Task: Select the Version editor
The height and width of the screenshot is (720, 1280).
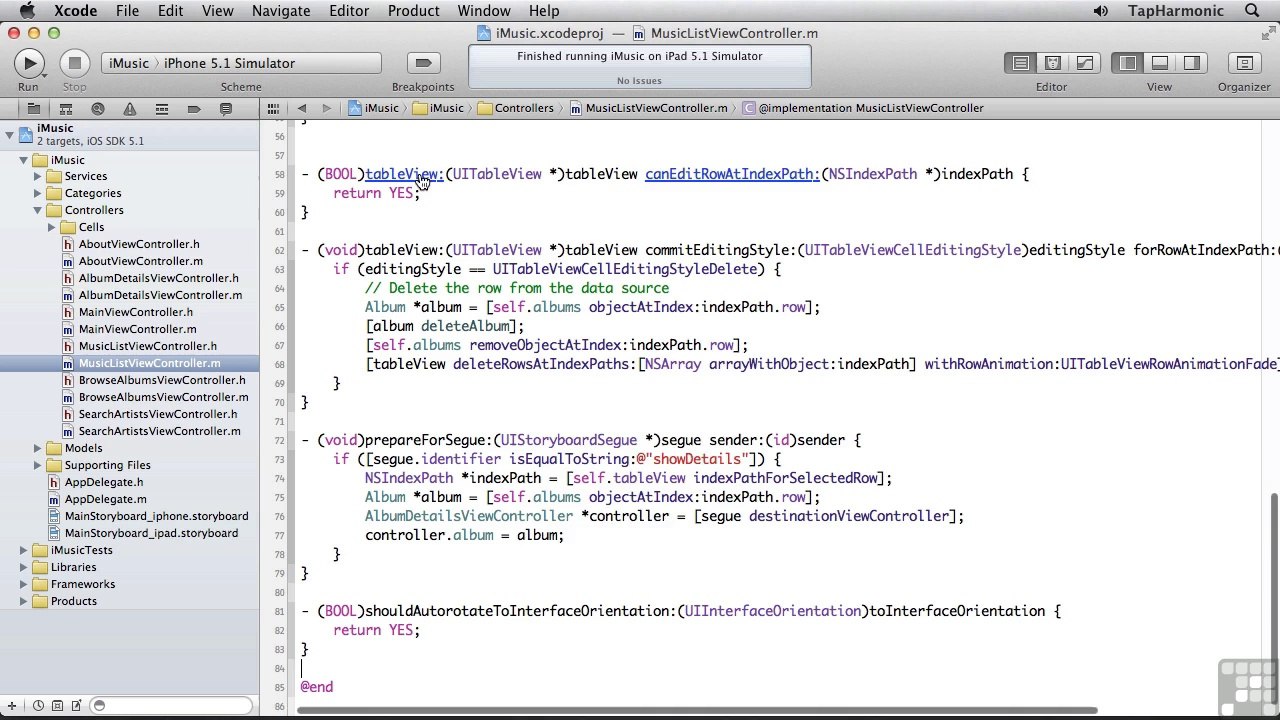Action: pyautogui.click(x=1084, y=63)
